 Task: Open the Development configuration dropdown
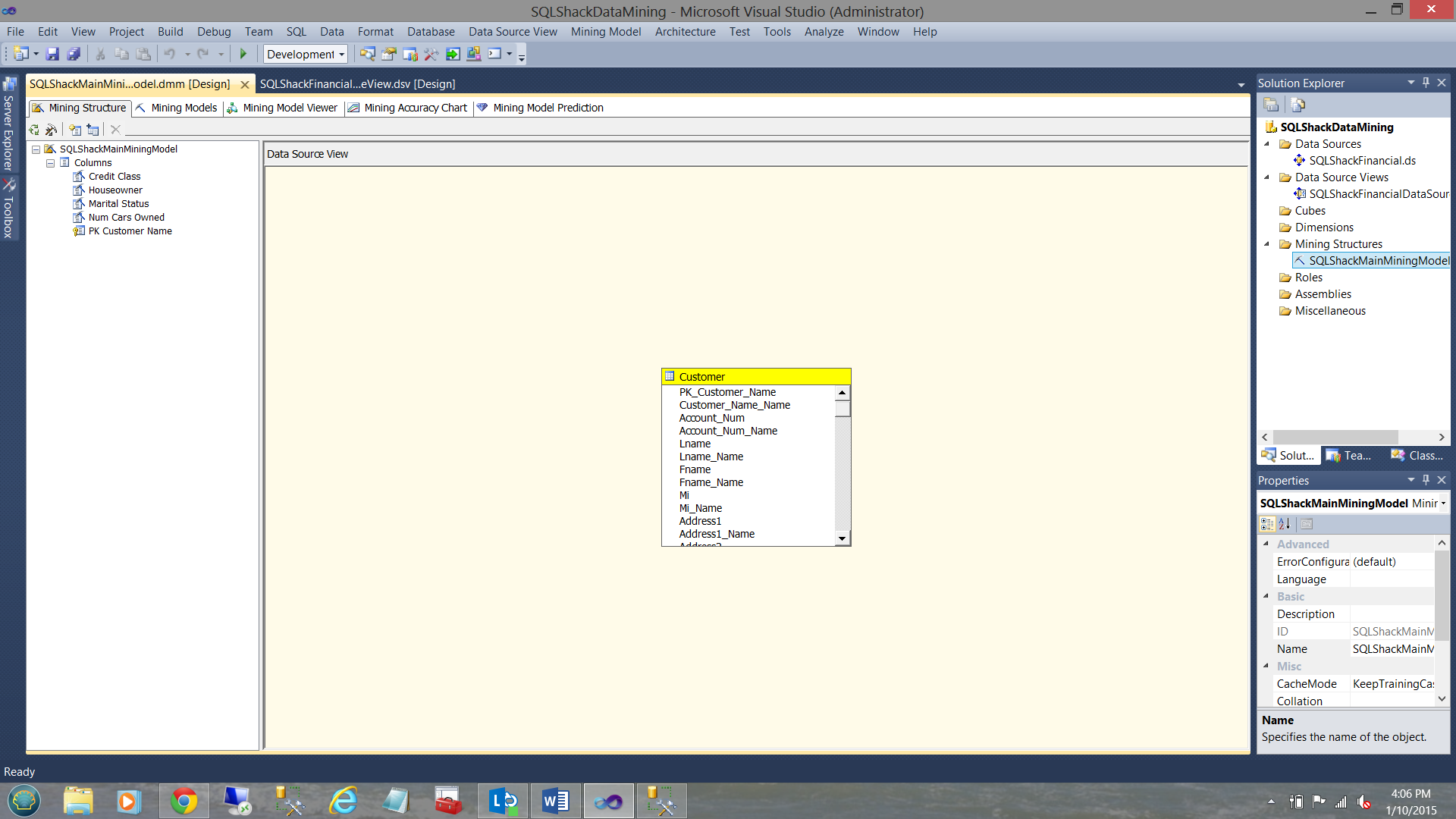click(x=342, y=55)
